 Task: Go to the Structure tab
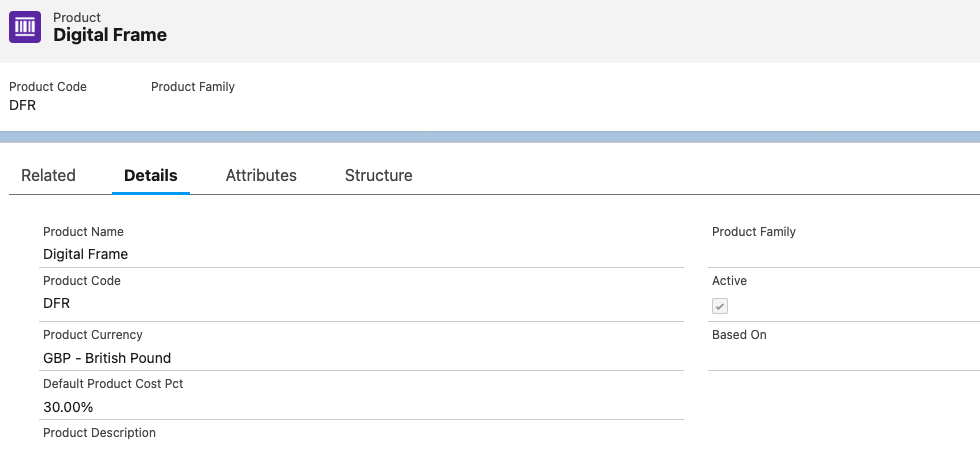point(378,175)
